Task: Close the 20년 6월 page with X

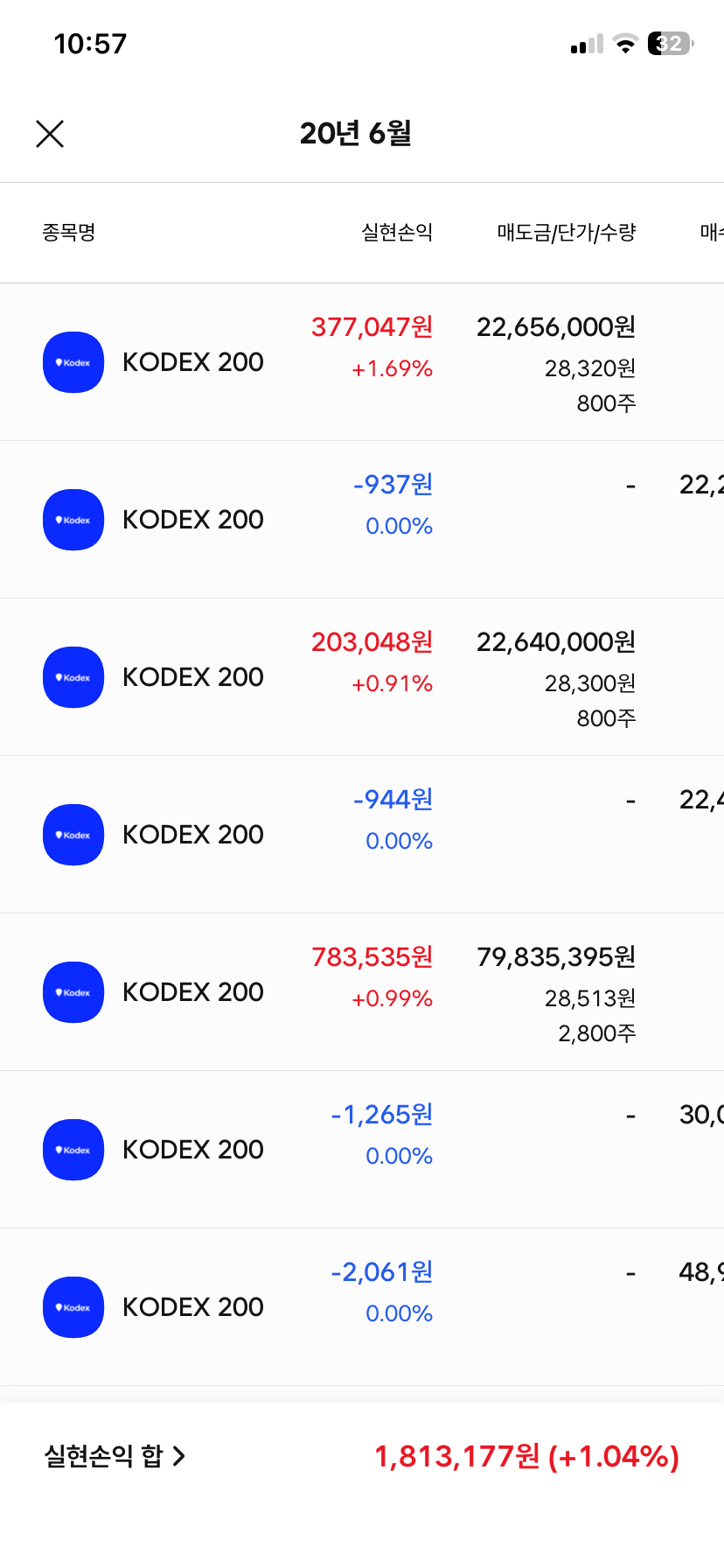Action: [50, 134]
